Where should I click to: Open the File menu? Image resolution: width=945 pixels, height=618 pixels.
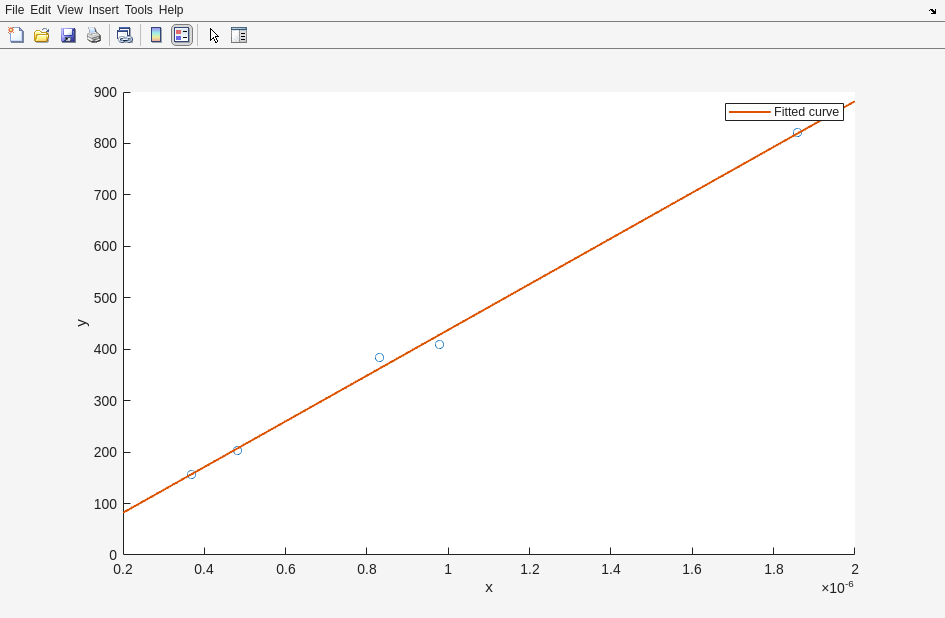pos(14,10)
